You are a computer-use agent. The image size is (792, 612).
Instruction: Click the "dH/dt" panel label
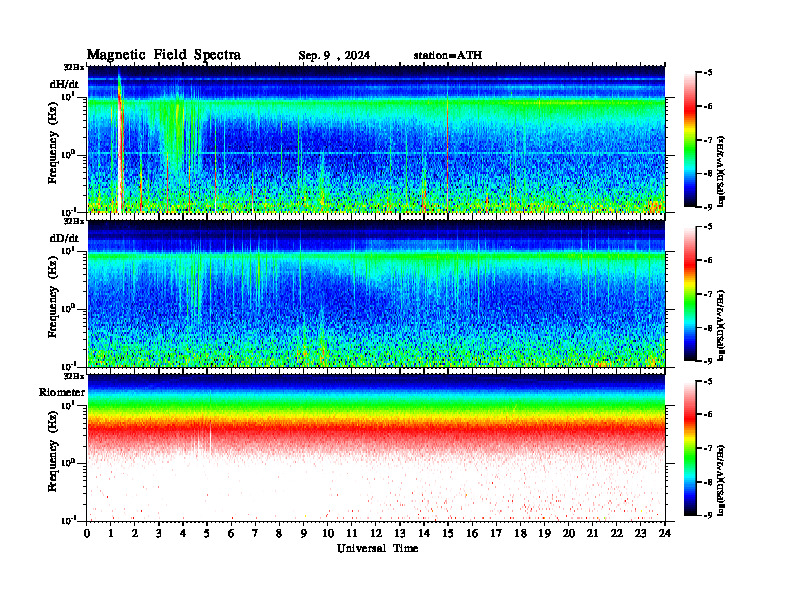[x=64, y=84]
